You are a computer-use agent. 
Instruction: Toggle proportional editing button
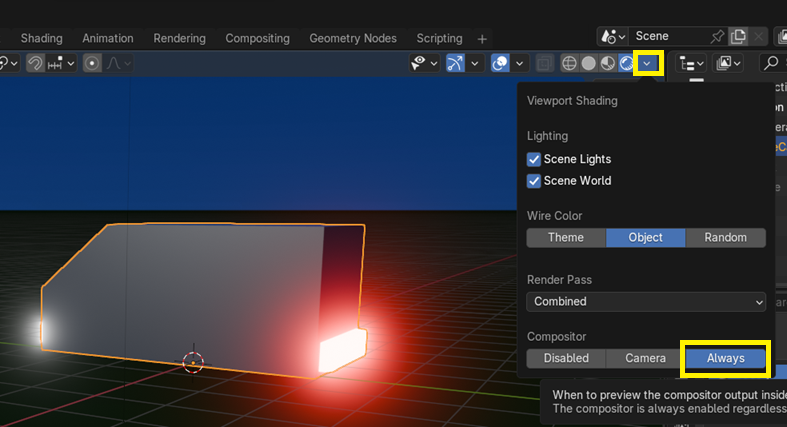[x=92, y=63]
